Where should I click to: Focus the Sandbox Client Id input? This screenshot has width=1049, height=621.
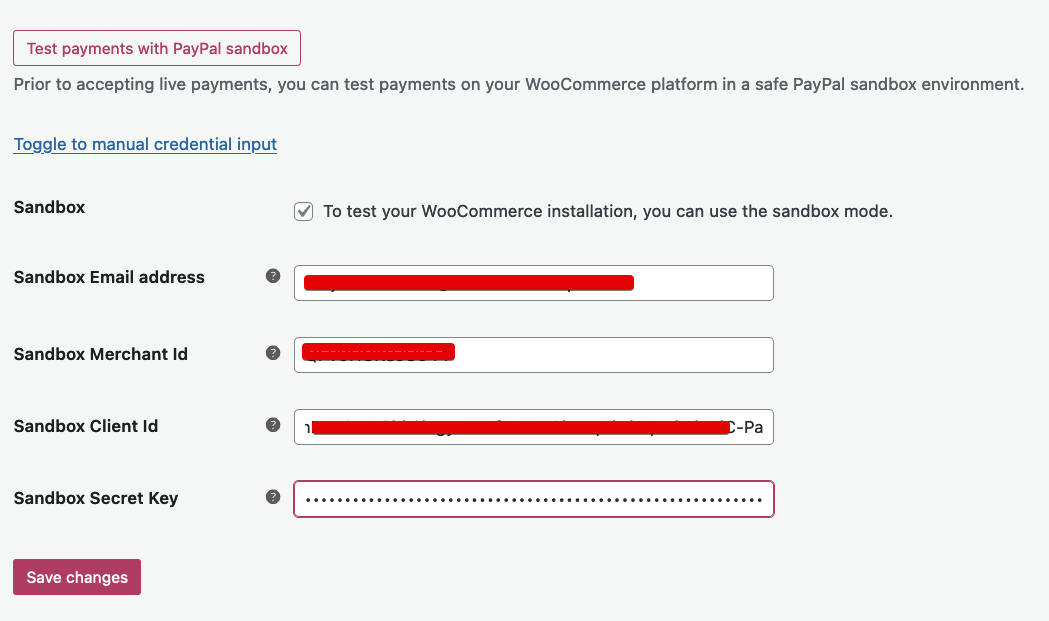[533, 427]
